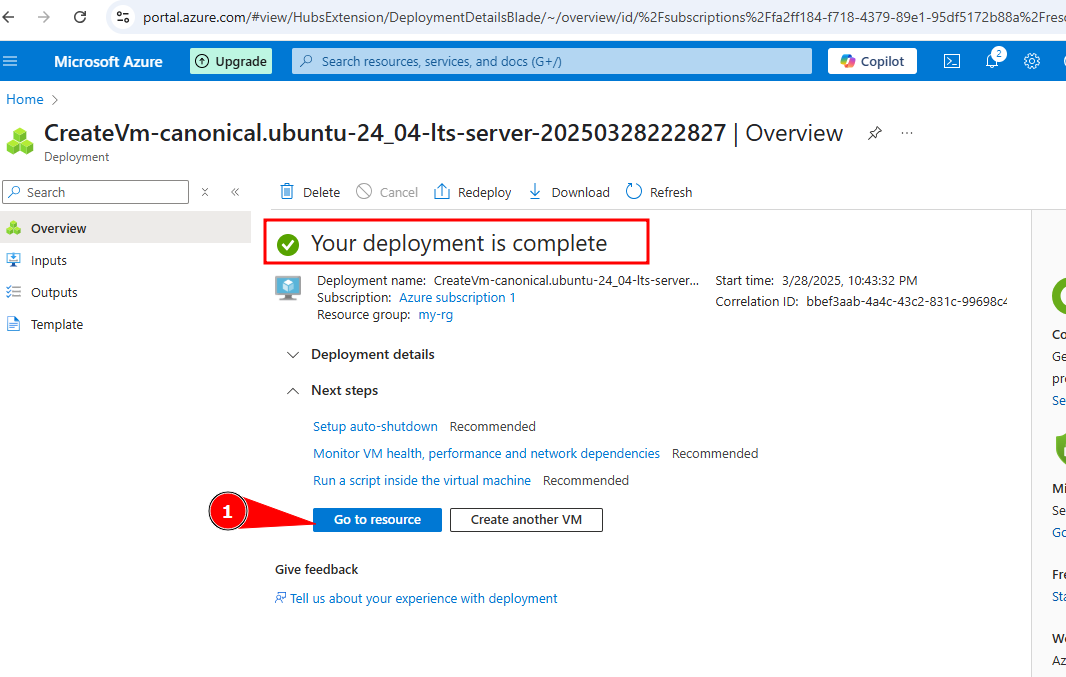Click Microsoft Azure portal home logo text
This screenshot has width=1066, height=677.
[108, 61]
